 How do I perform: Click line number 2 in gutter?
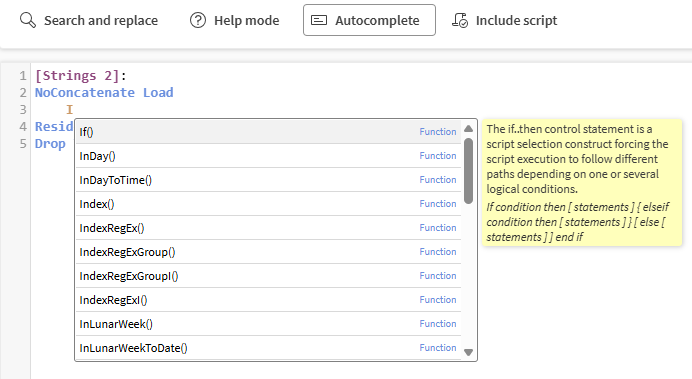(23, 93)
